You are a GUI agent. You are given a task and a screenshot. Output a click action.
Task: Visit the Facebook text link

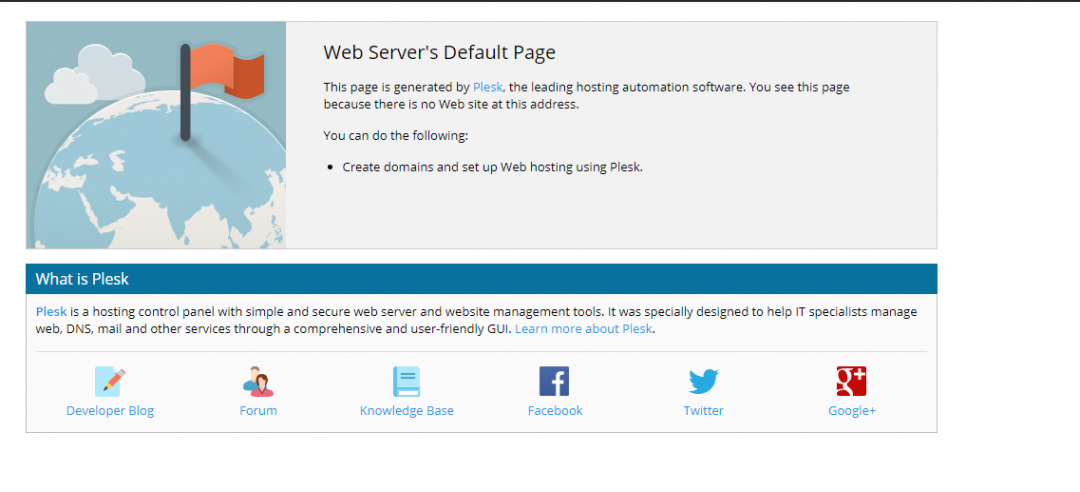555,411
